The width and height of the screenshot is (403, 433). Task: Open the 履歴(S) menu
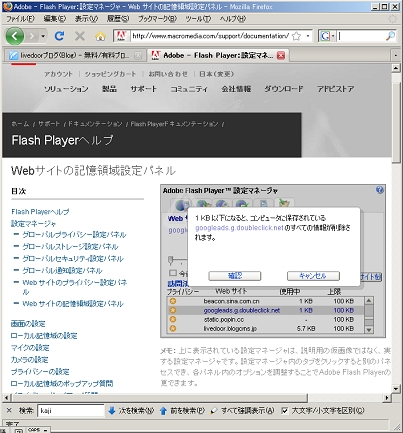coord(118,19)
